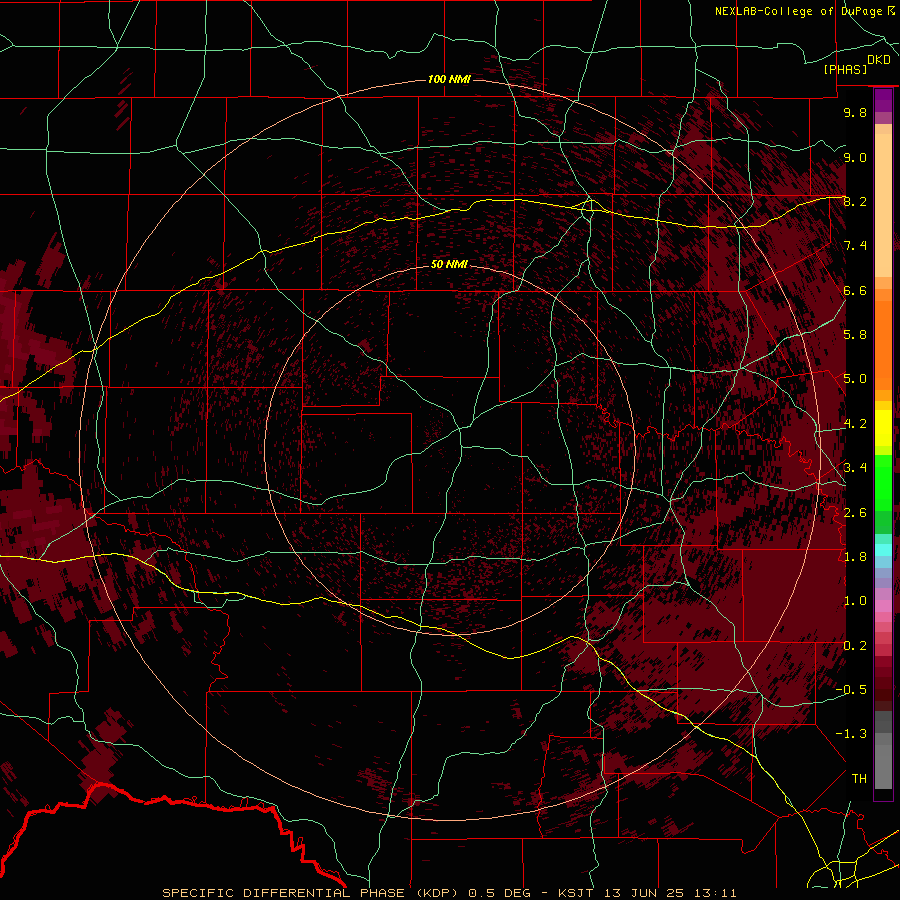Screen dimensions: 900x900
Task: Click the orange band of the color bar
Action: point(883,344)
